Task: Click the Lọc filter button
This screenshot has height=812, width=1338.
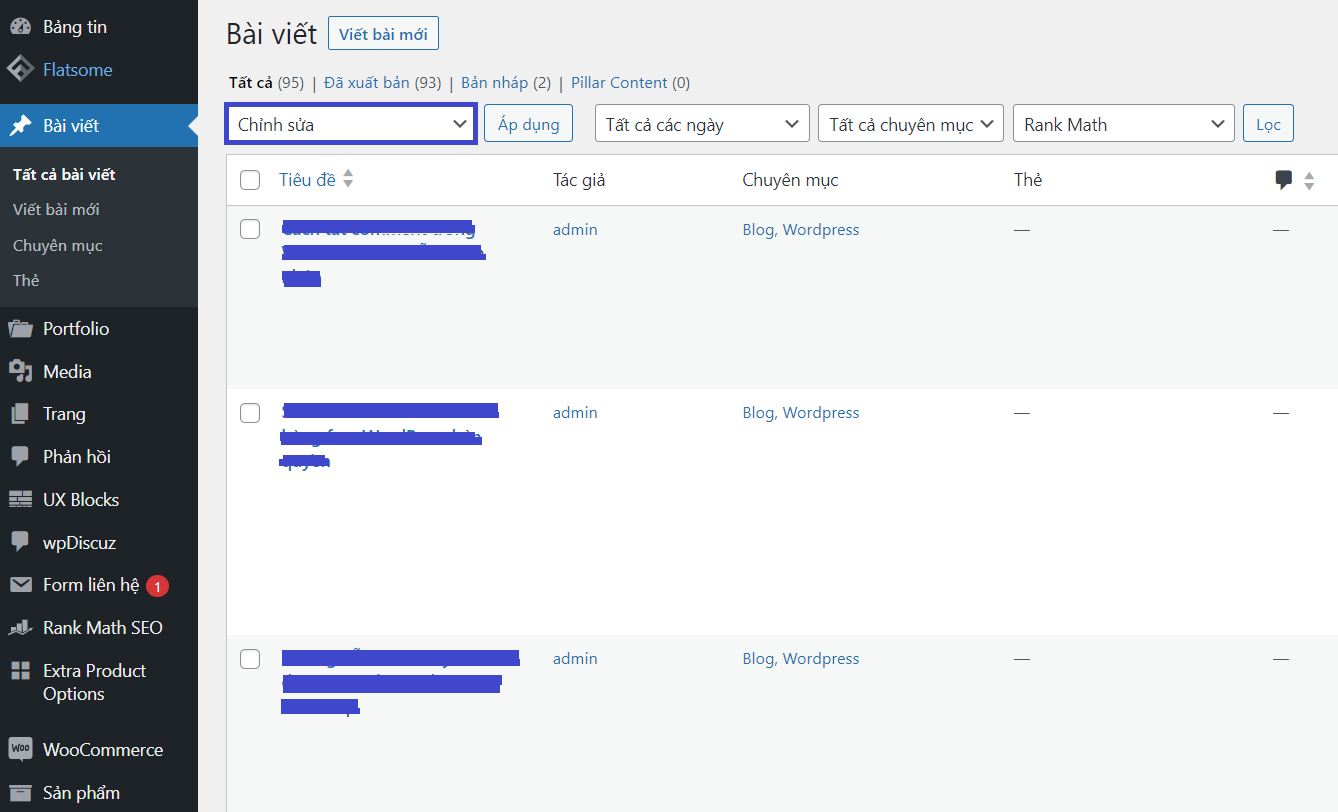Action: point(1269,124)
